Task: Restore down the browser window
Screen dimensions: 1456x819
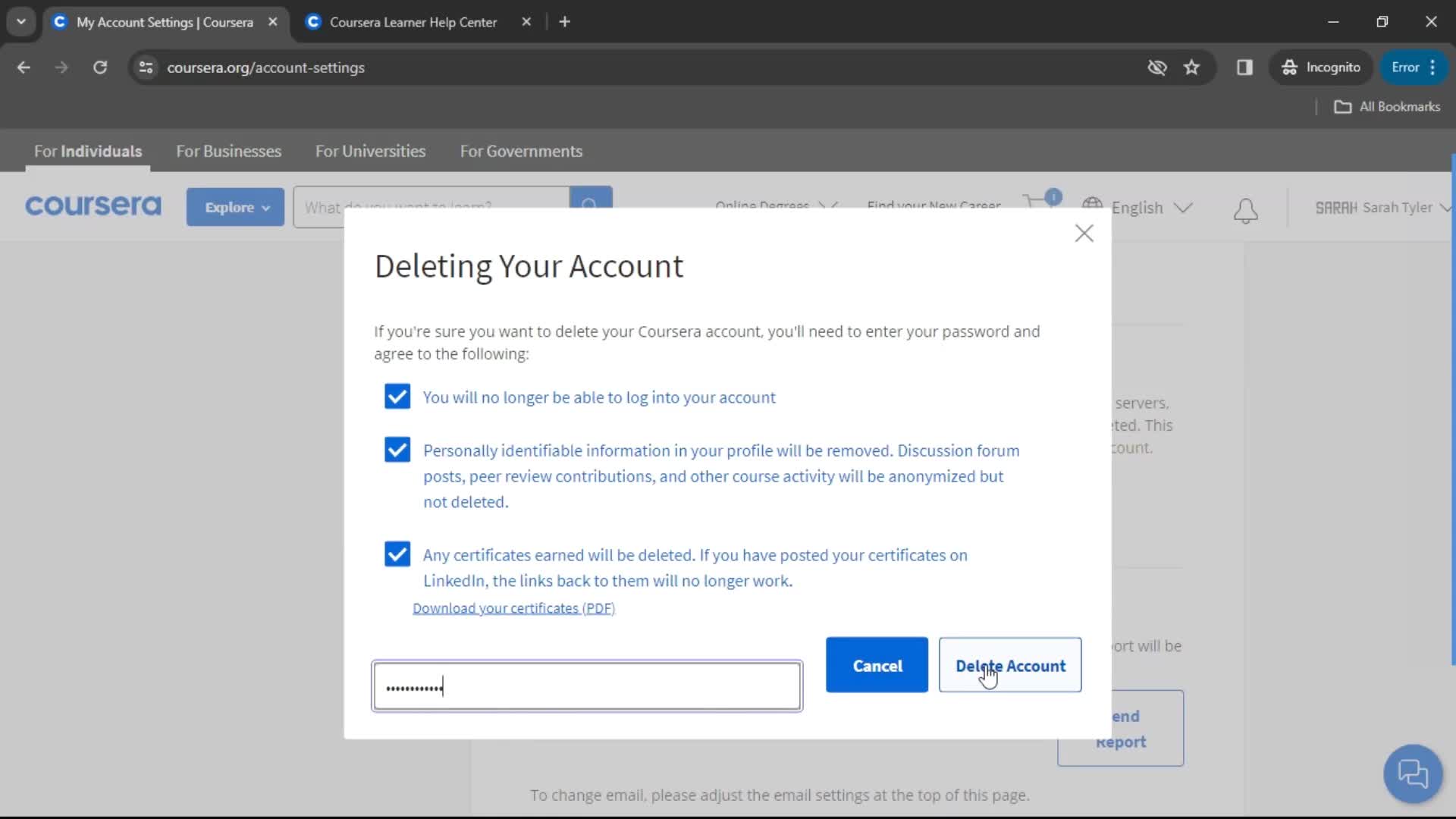Action: click(1382, 22)
